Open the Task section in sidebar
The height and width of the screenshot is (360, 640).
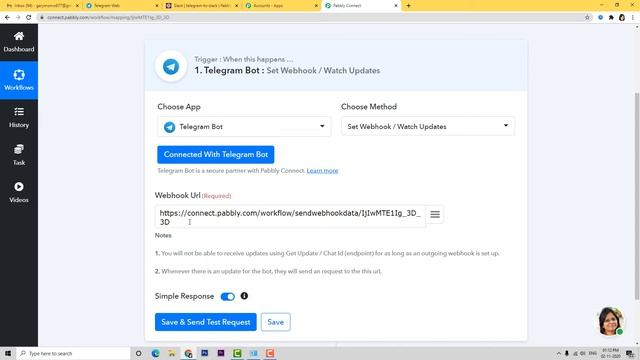19,155
